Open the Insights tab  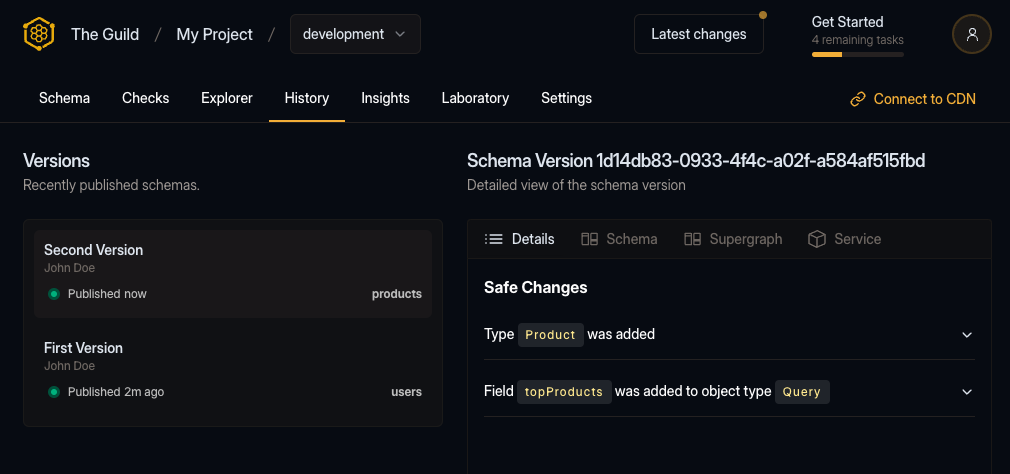pos(385,98)
